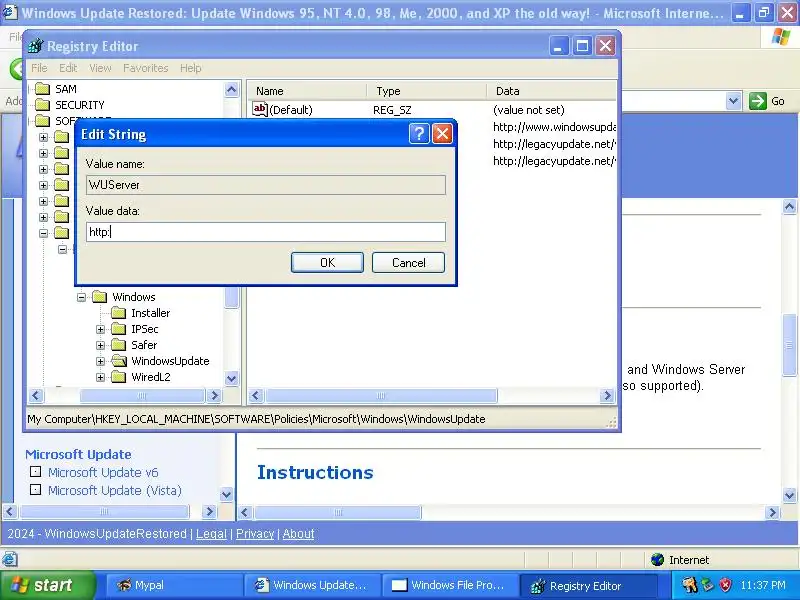Screen dimensions: 800x600
Task: Click the Registry Editor title bar icon
Action: point(36,46)
